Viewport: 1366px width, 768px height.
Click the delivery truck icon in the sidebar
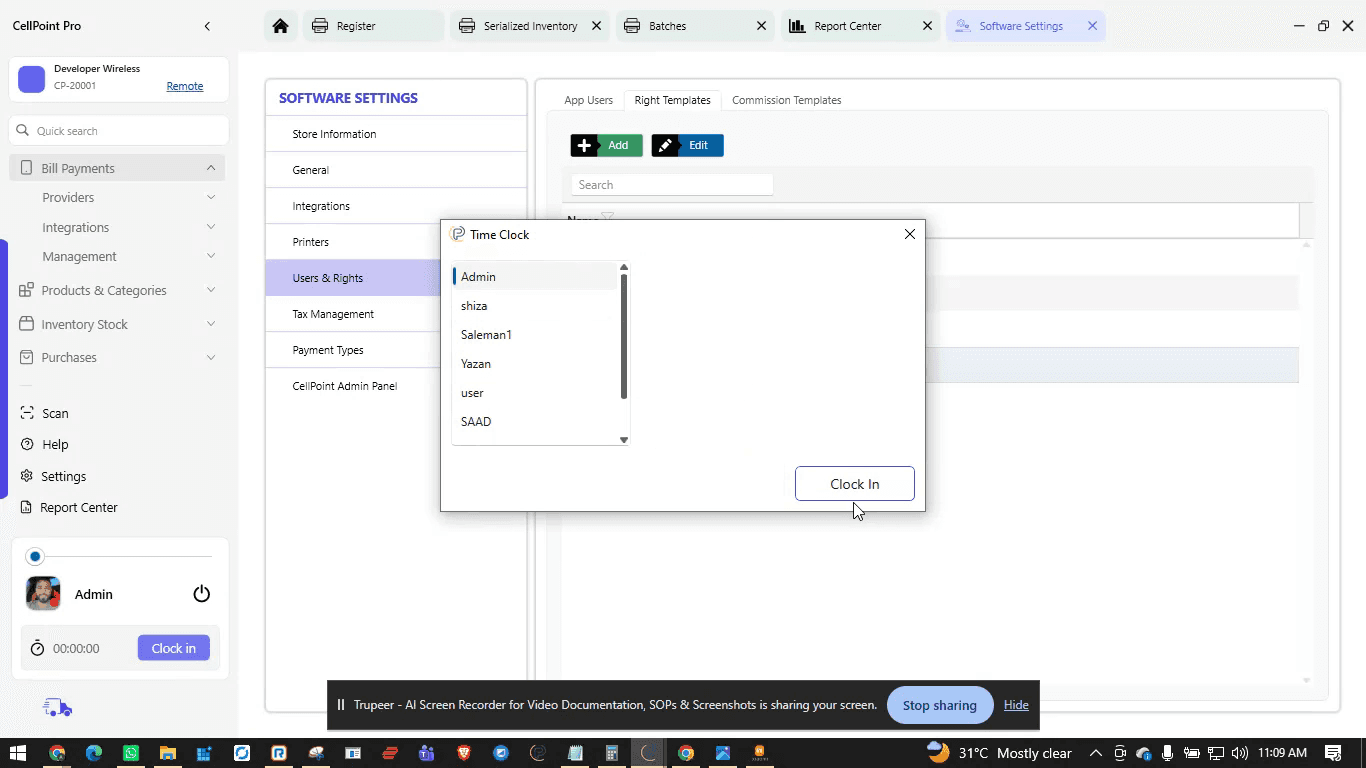pos(57,708)
